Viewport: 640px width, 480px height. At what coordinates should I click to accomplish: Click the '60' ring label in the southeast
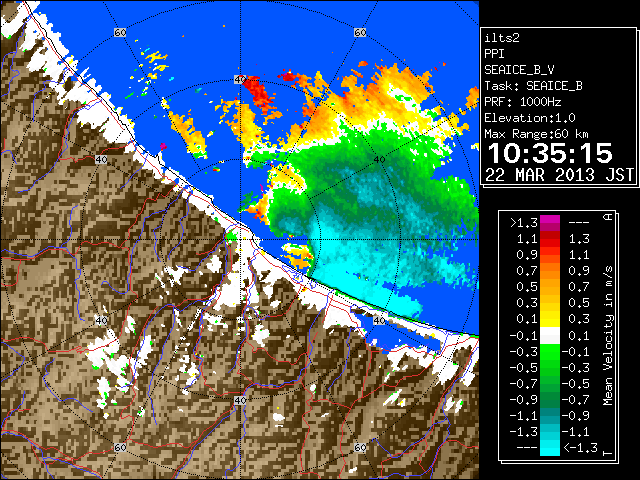[x=360, y=447]
